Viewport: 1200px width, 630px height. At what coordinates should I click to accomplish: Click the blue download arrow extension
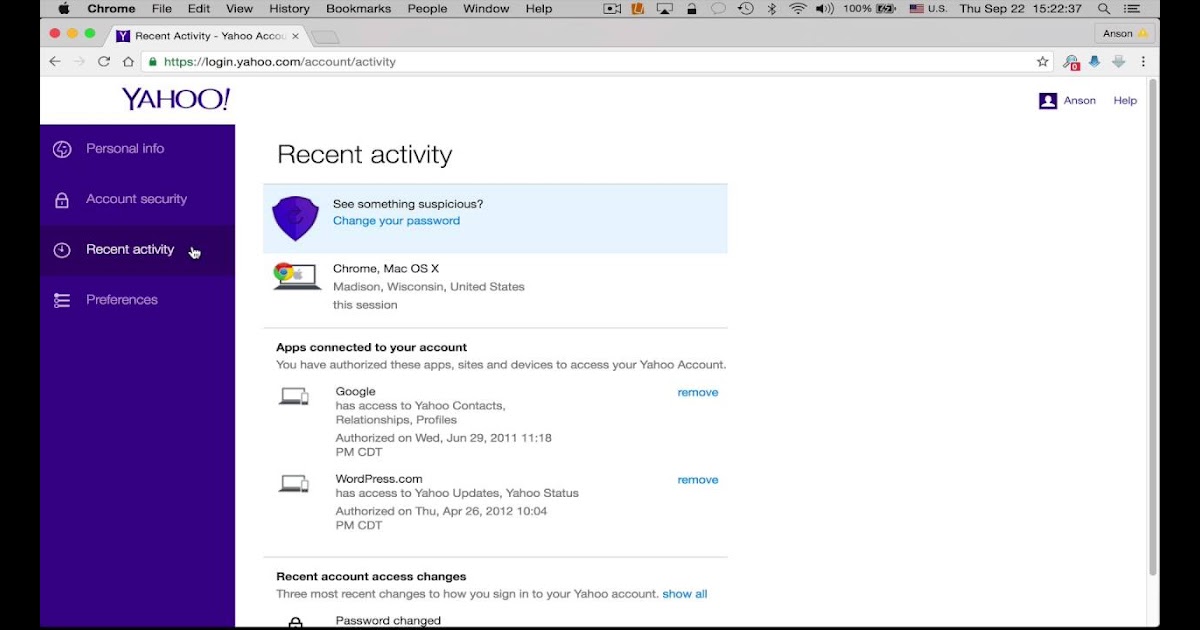point(1094,62)
